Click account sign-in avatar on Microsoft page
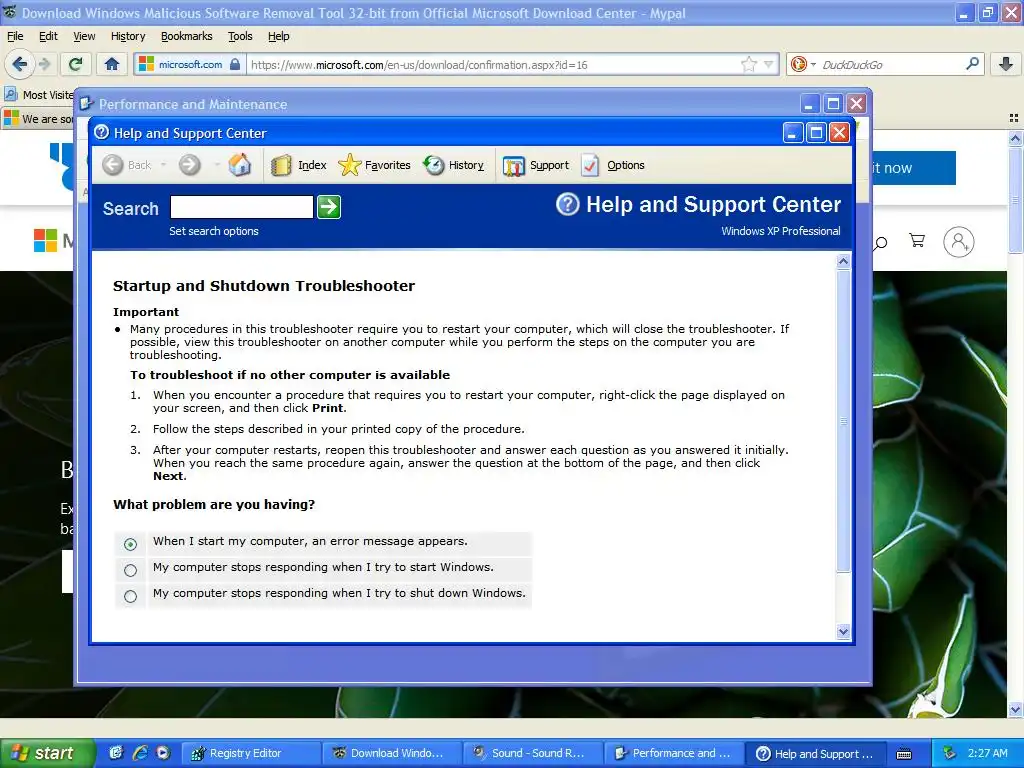 (959, 242)
